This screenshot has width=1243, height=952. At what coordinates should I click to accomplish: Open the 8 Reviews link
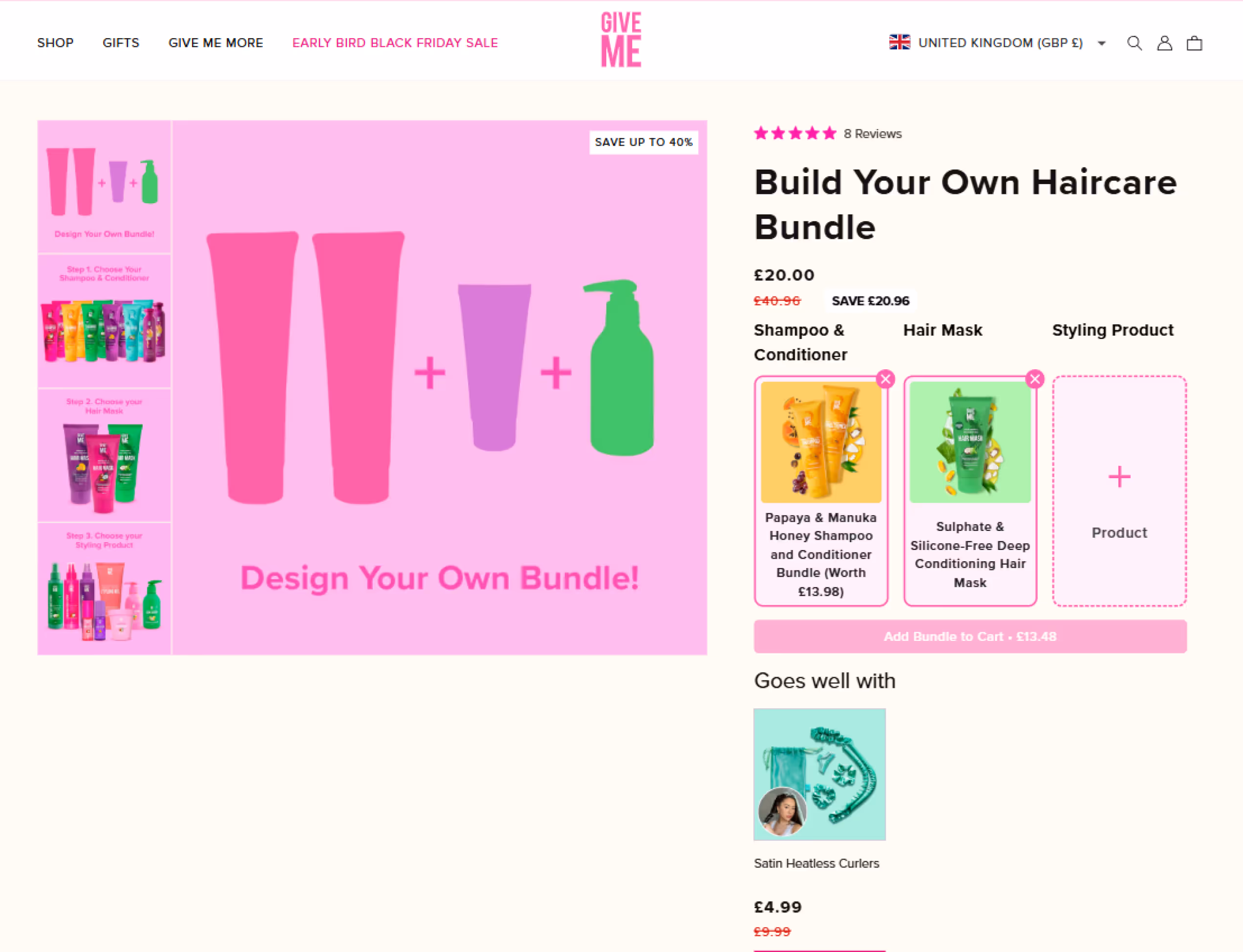point(872,134)
